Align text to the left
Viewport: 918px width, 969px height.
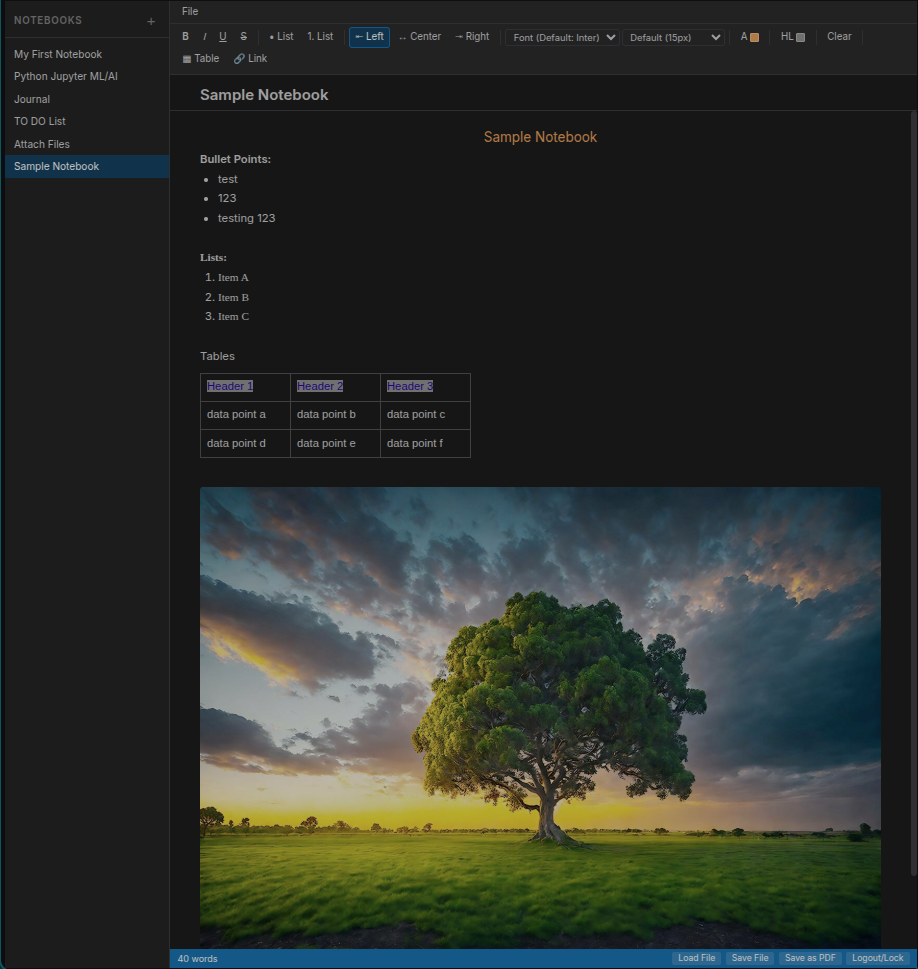[369, 37]
